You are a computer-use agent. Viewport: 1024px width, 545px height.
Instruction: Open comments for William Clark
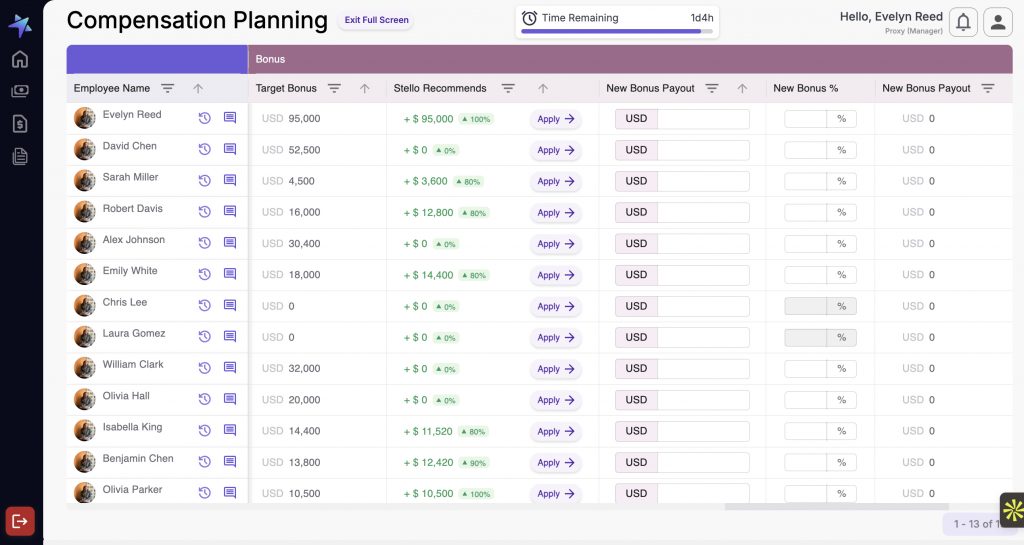tap(230, 367)
